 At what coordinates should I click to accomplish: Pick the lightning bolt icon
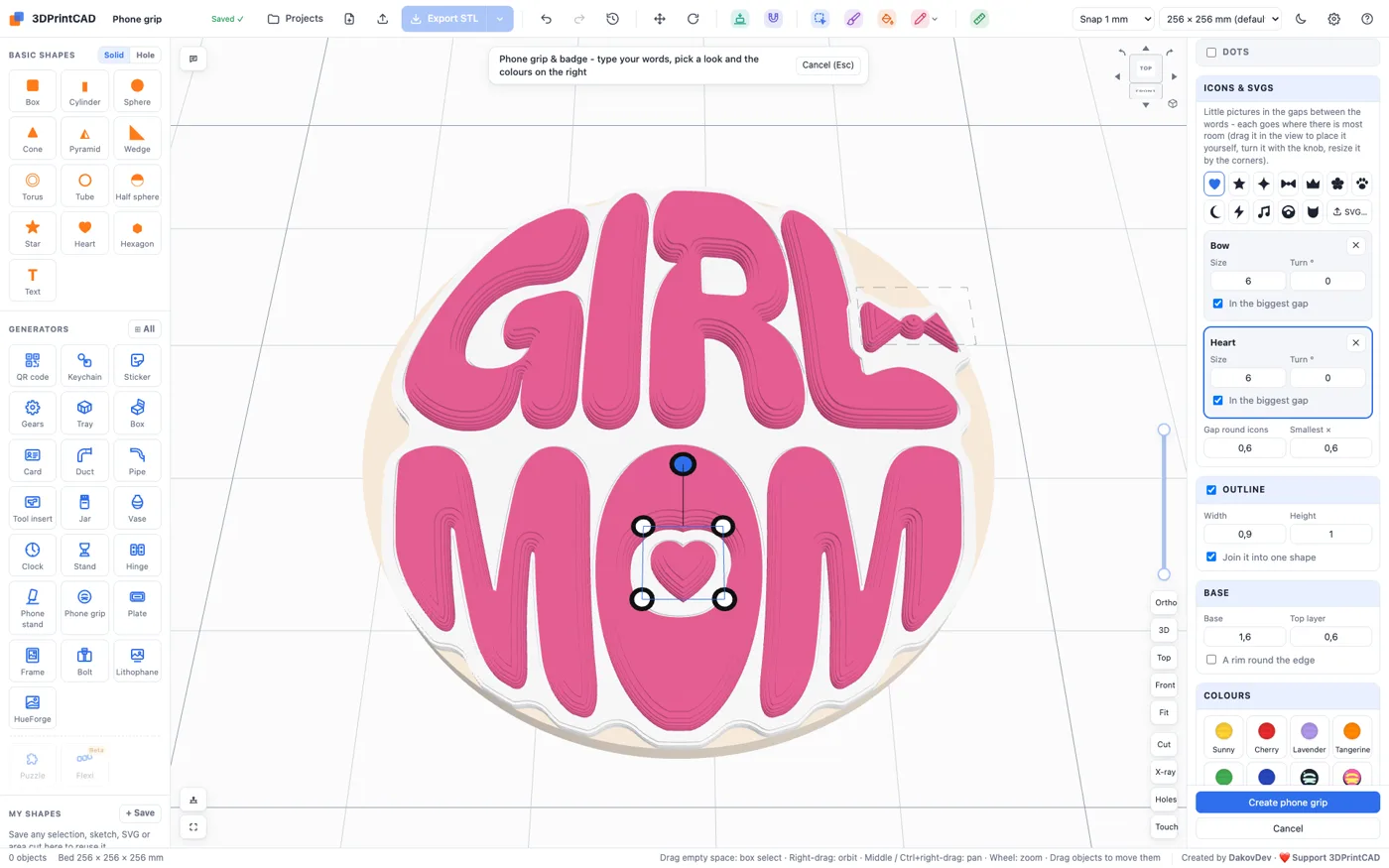coord(1239,211)
